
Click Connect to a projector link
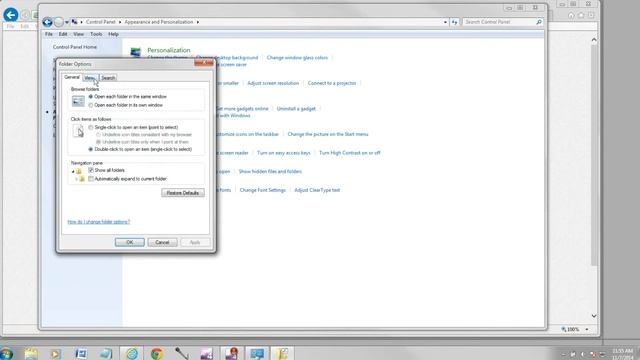(332, 83)
